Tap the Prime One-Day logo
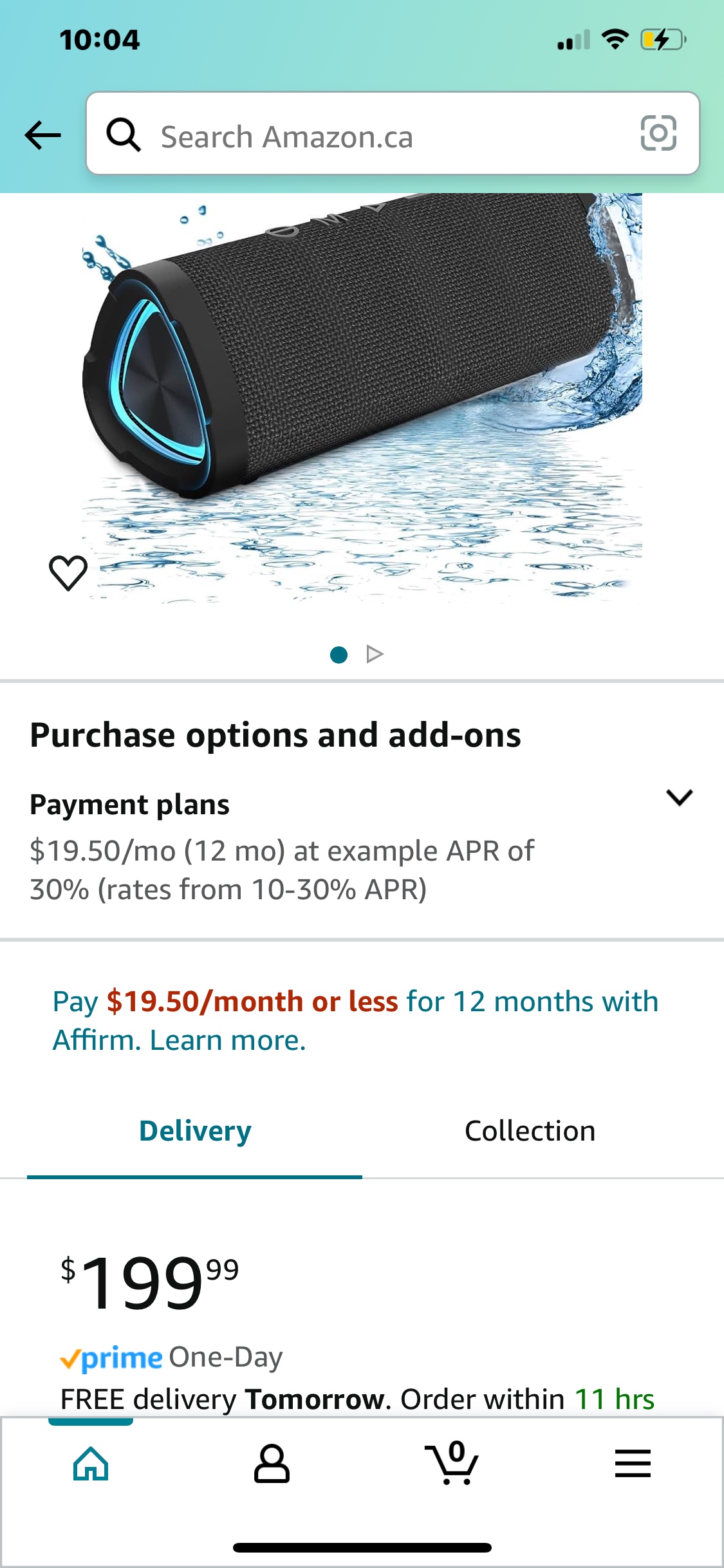The width and height of the screenshot is (724, 1568). click(x=171, y=1358)
